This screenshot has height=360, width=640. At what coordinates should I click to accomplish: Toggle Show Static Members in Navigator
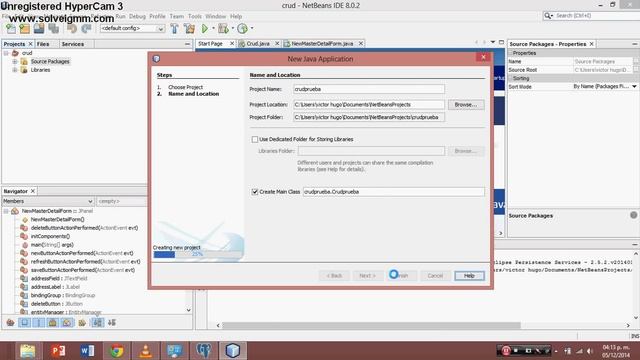(x=39, y=323)
